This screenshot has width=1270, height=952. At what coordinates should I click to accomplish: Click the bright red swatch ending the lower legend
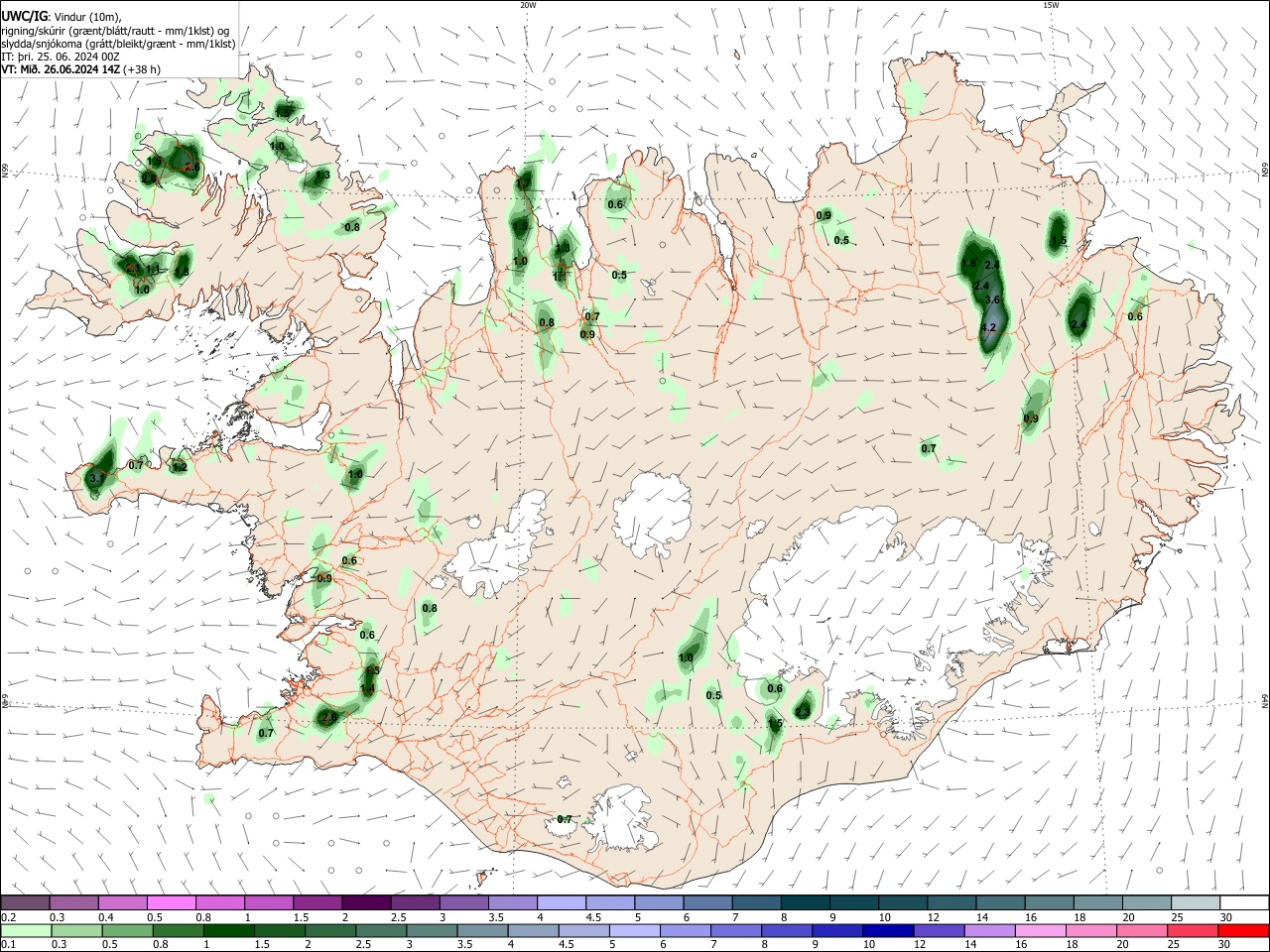click(x=1244, y=930)
